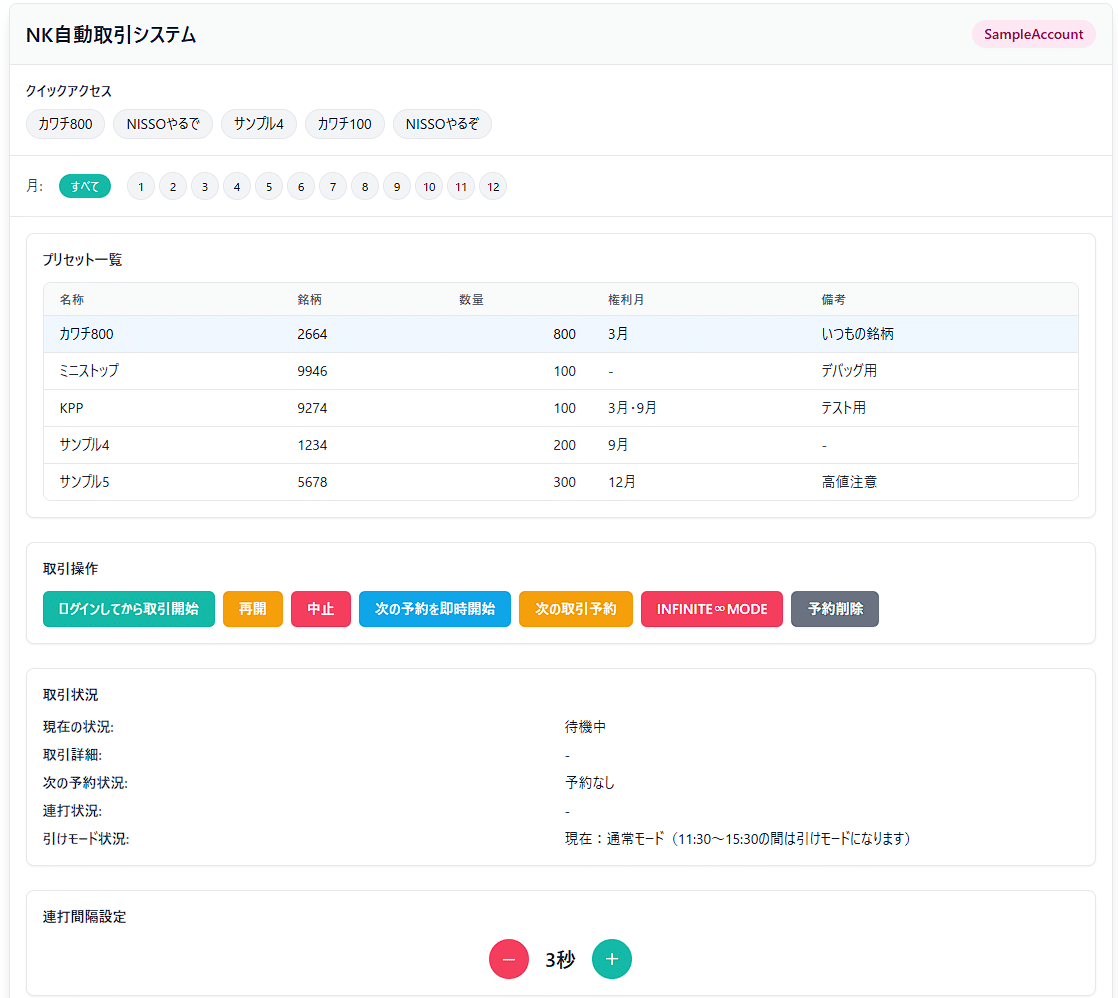Start trading with ログインしてから取引開始 button

click(128, 609)
